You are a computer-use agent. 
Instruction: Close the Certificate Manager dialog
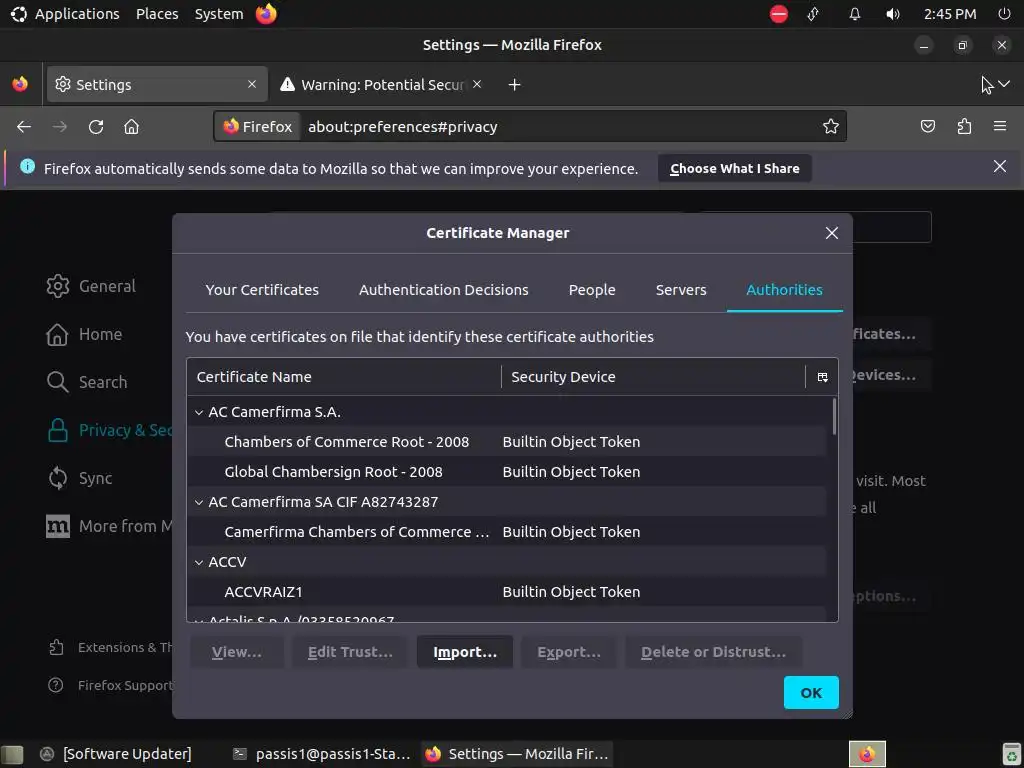tap(831, 233)
